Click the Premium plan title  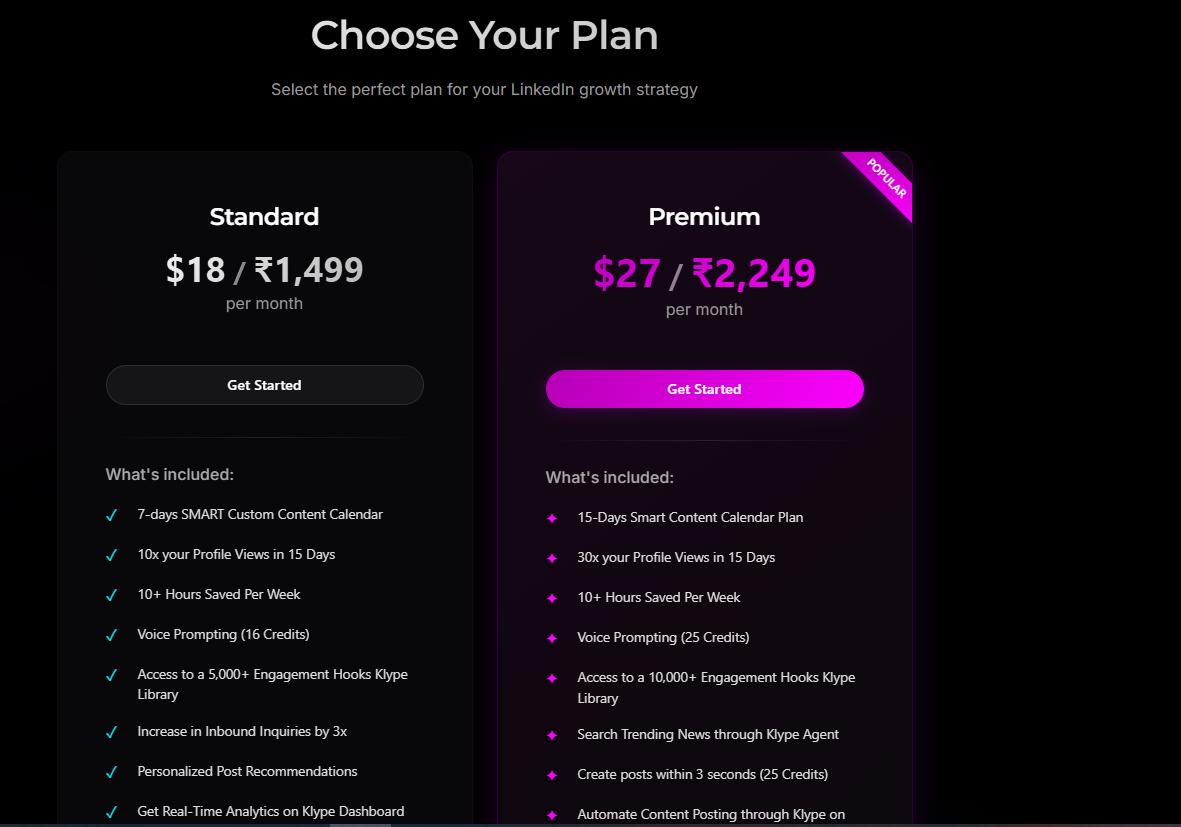point(704,217)
